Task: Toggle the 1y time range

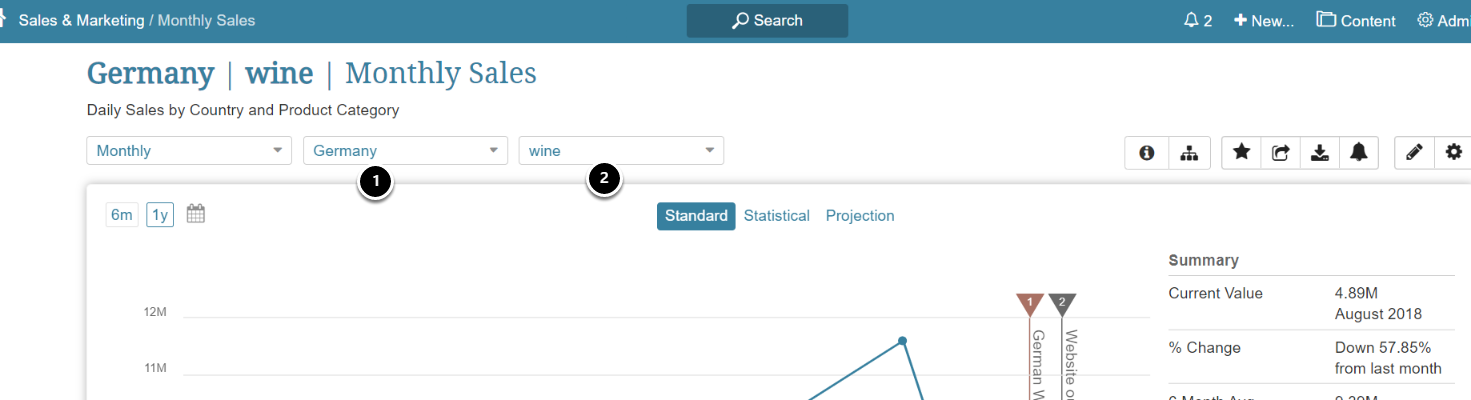Action: click(x=160, y=215)
